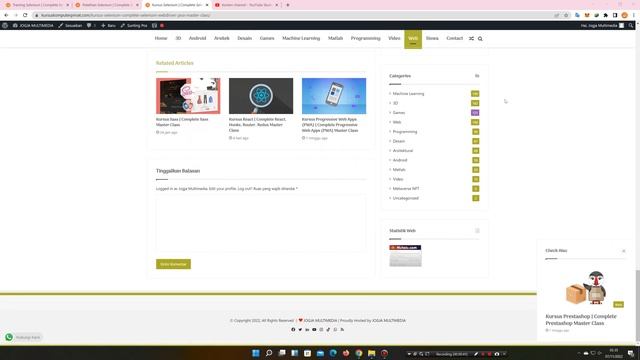Bookmark this page with the star icon
The image size is (640, 360).
click(x=566, y=15)
